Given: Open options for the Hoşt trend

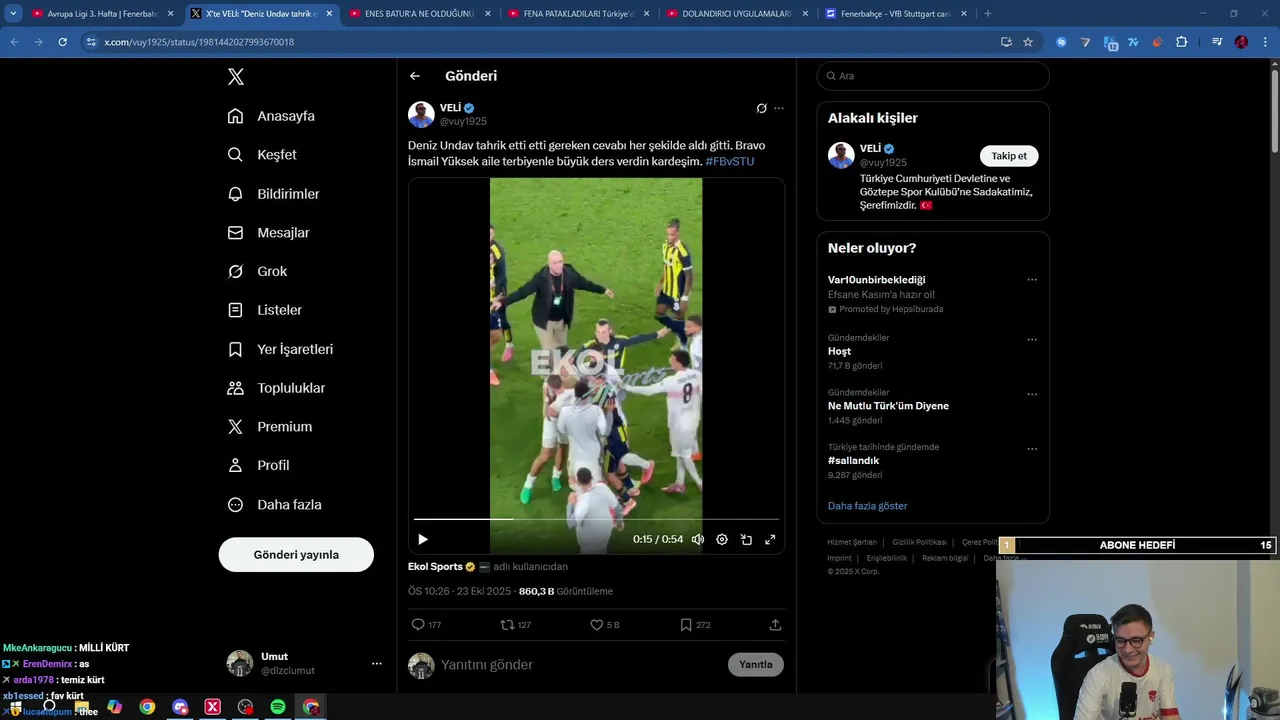Looking at the screenshot, I should (1032, 339).
